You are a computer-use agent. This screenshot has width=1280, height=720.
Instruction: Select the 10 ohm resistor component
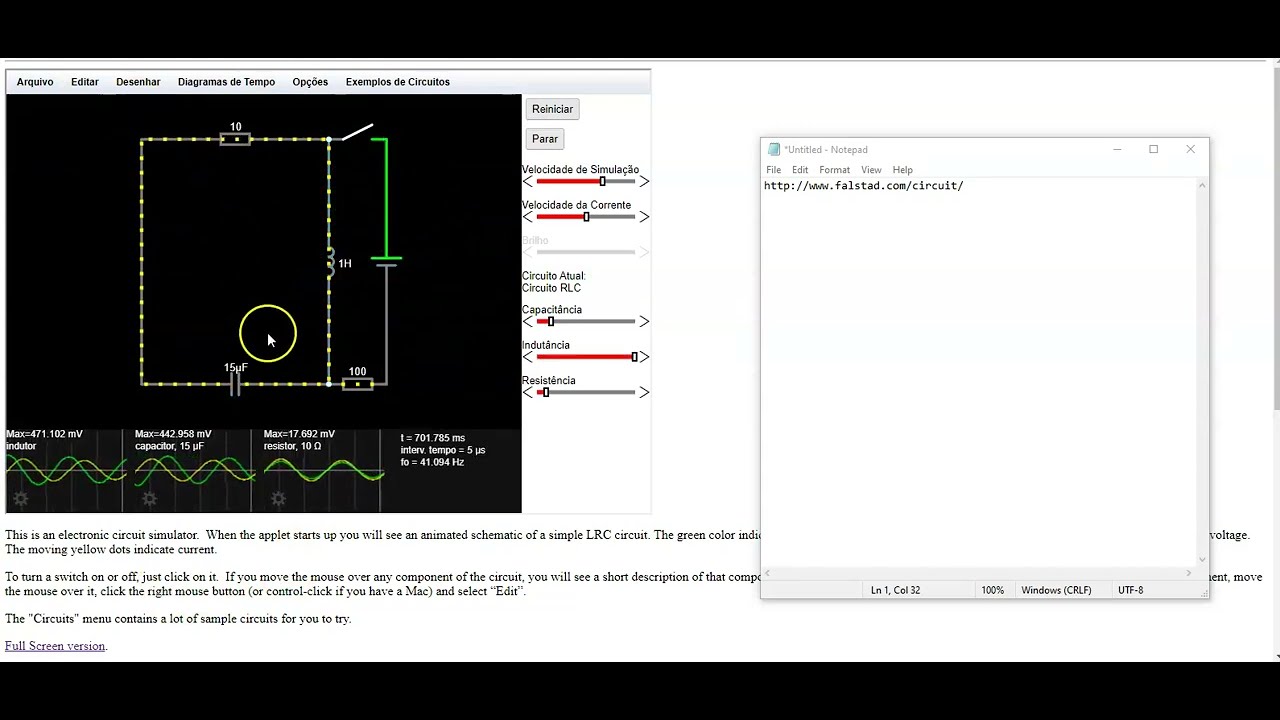[235, 139]
